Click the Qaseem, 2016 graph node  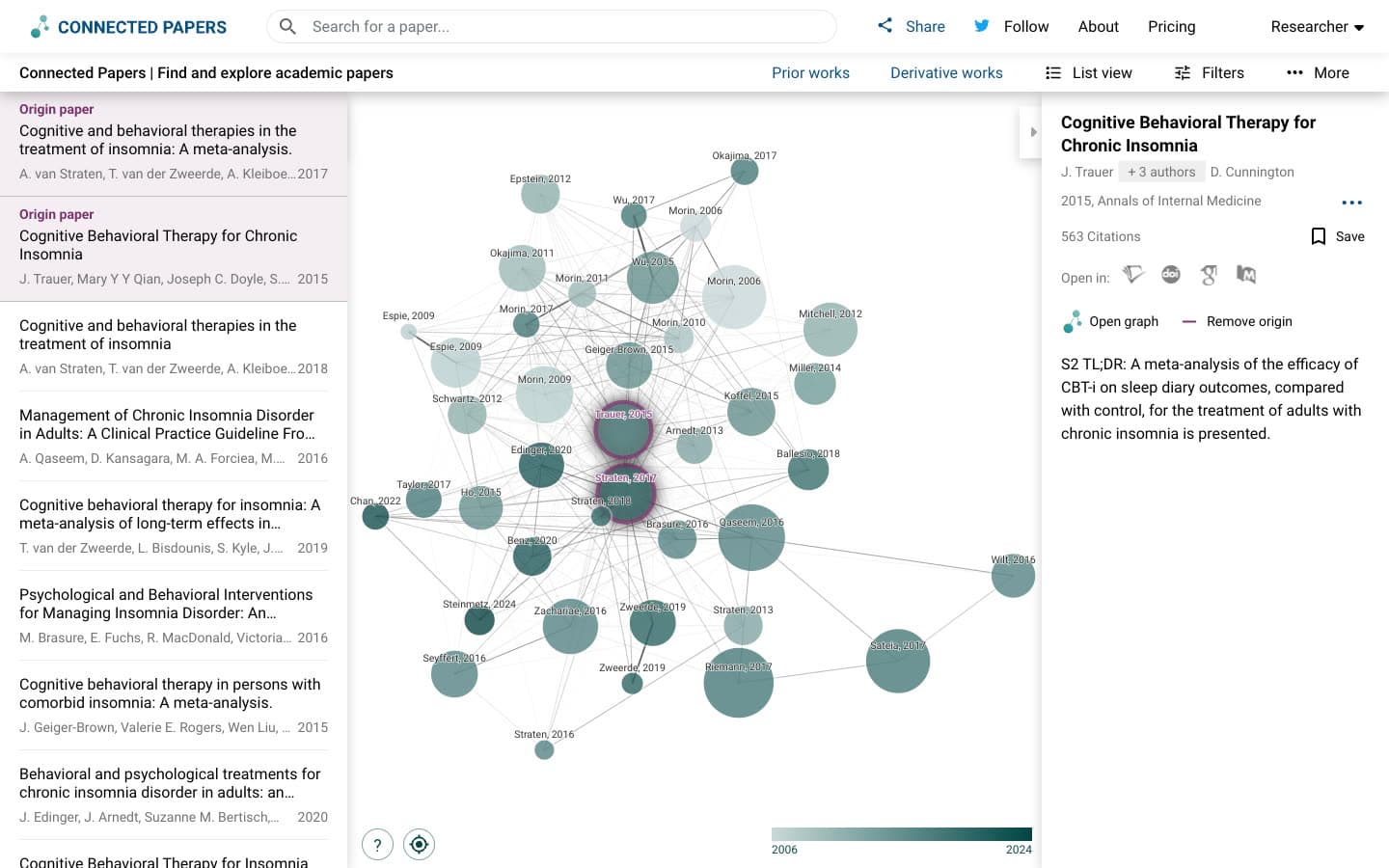[751, 537]
